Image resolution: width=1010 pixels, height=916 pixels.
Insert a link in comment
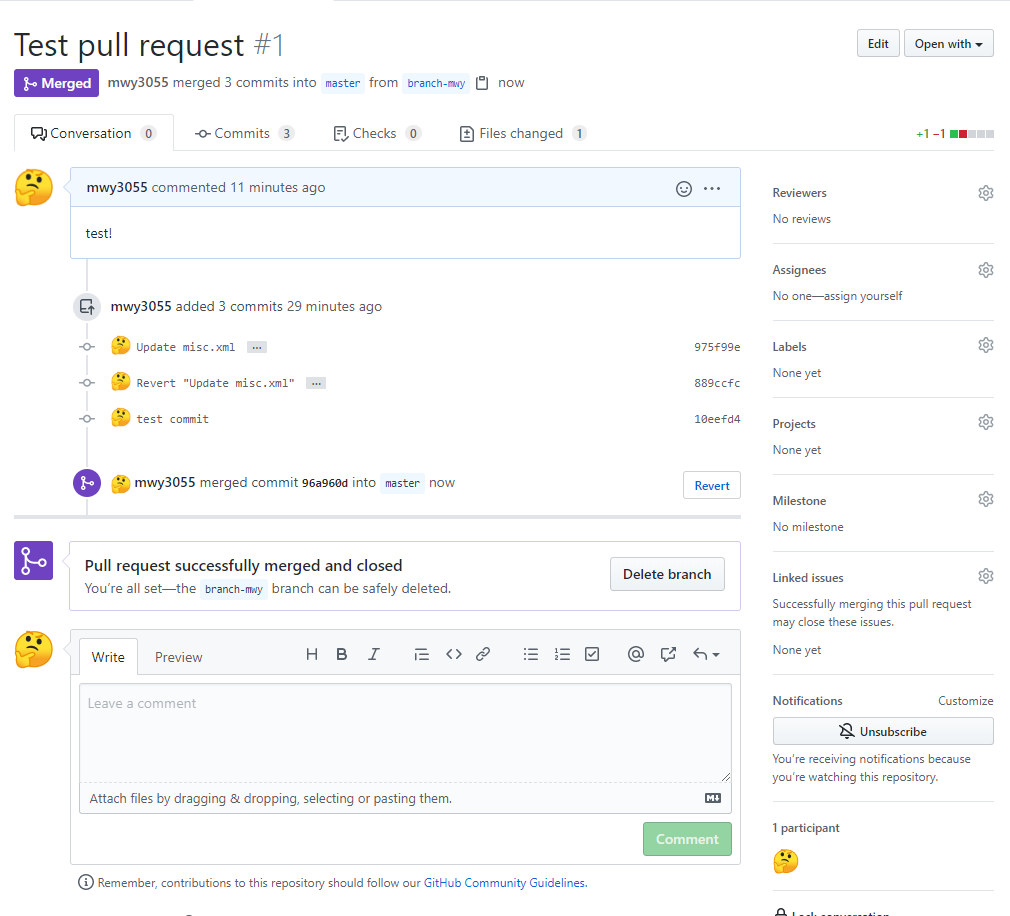[x=483, y=654]
